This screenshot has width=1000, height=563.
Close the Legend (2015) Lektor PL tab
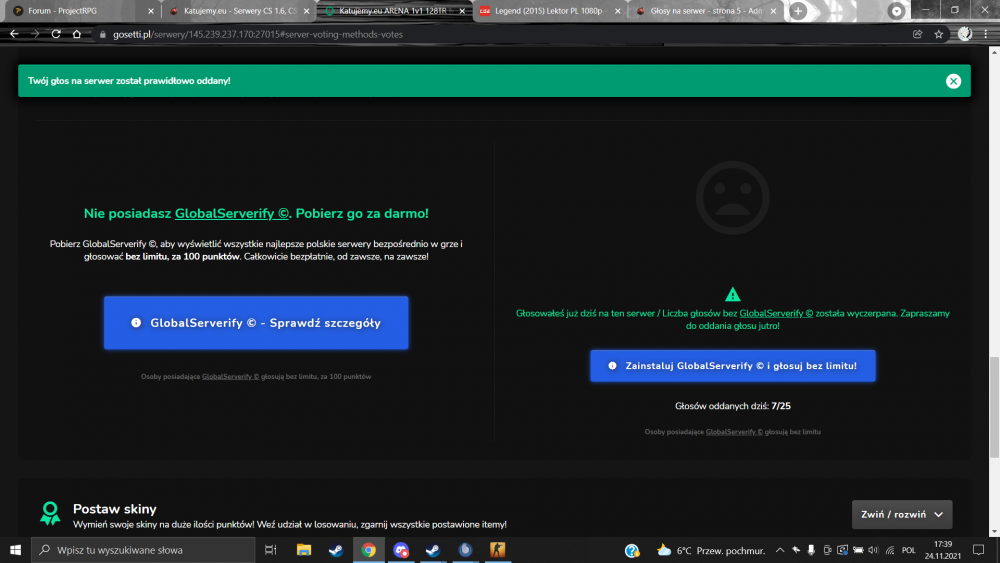[617, 11]
